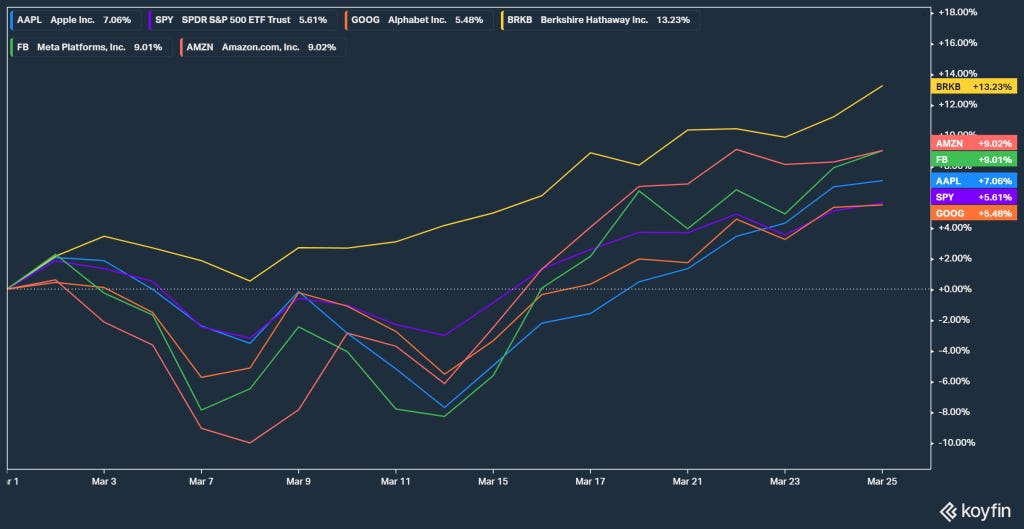Click the -10.00% axis label
The image size is (1024, 529).
point(959,443)
